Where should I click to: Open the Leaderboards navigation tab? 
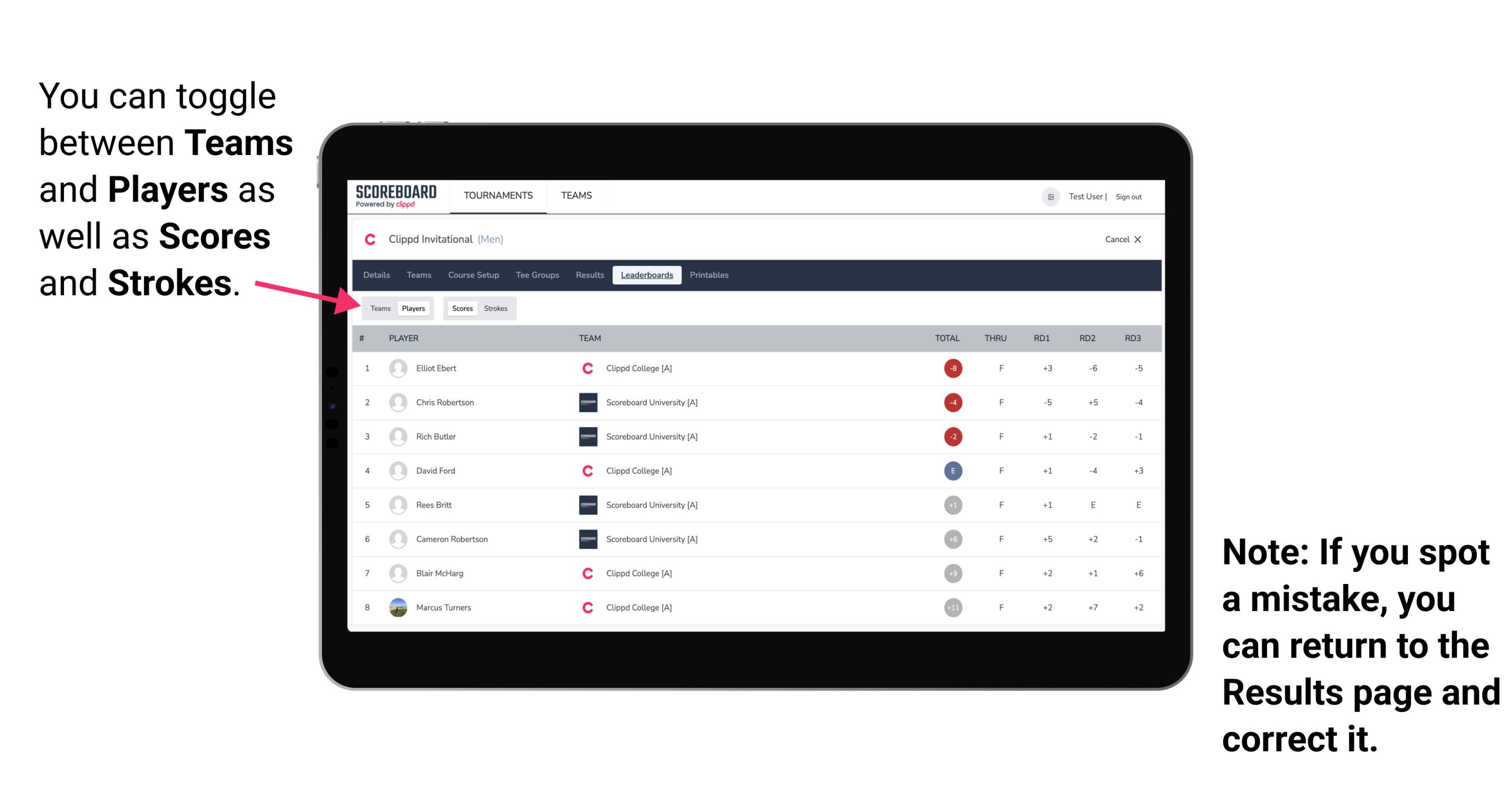click(x=647, y=275)
